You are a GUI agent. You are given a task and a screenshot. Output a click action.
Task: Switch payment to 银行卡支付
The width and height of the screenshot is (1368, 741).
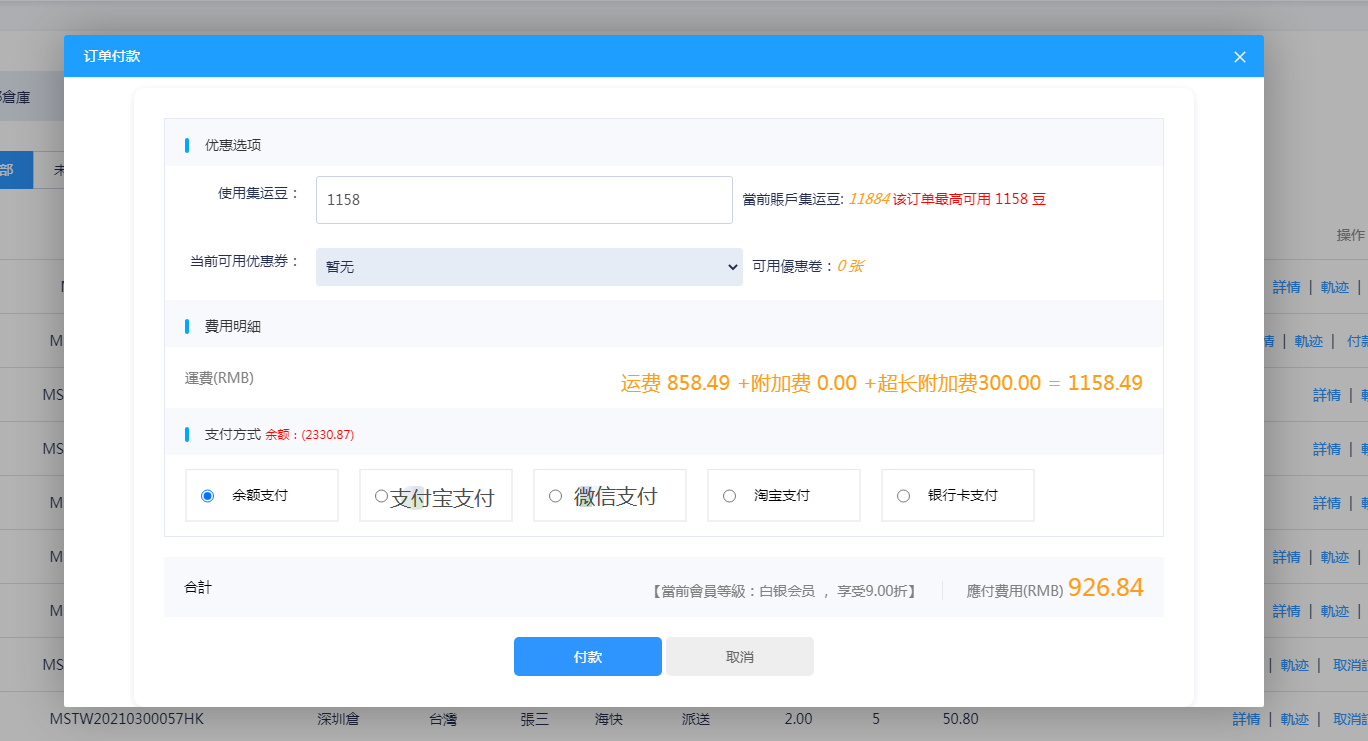point(903,496)
